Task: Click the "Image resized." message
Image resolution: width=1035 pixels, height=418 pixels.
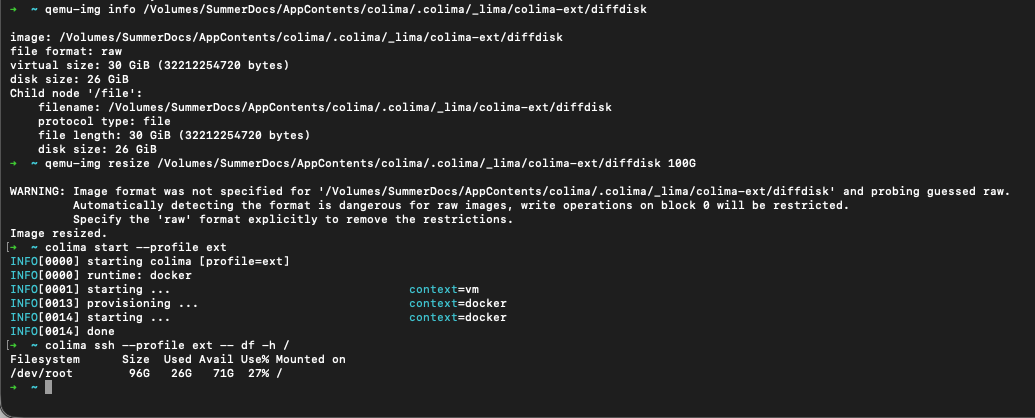Action: (53, 232)
